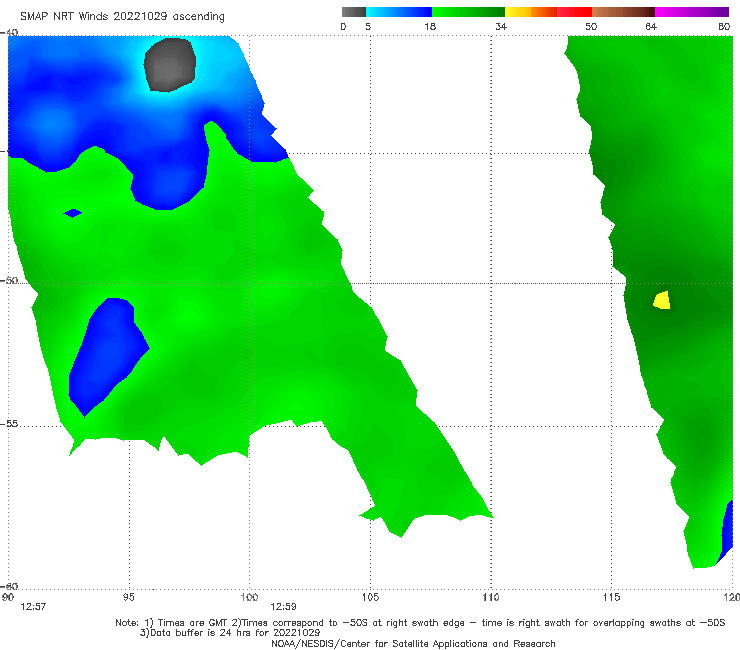The width and height of the screenshot is (740, 650).
Task: Click the title 'SMAP NRT Winds 20221029 ascending'
Action: pos(122,16)
